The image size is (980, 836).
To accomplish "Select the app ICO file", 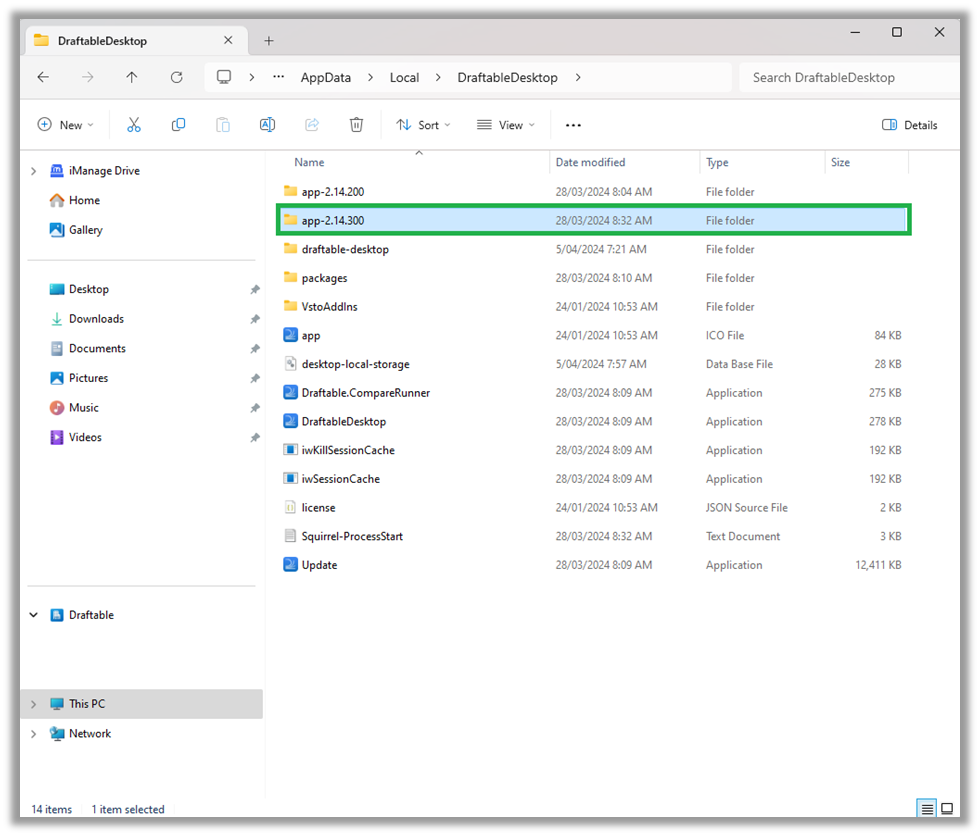I will click(592, 335).
